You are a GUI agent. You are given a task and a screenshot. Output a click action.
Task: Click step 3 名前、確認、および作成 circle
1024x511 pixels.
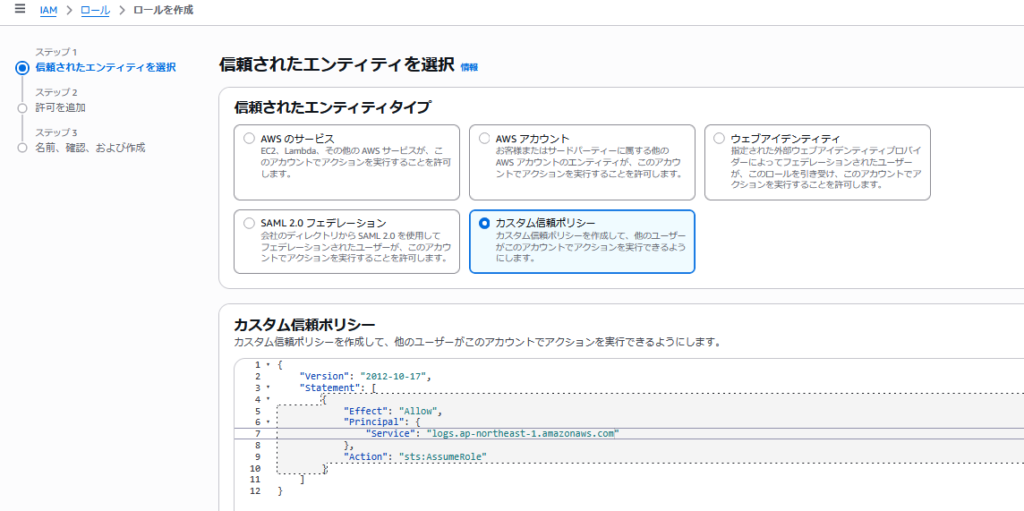[x=22, y=148]
